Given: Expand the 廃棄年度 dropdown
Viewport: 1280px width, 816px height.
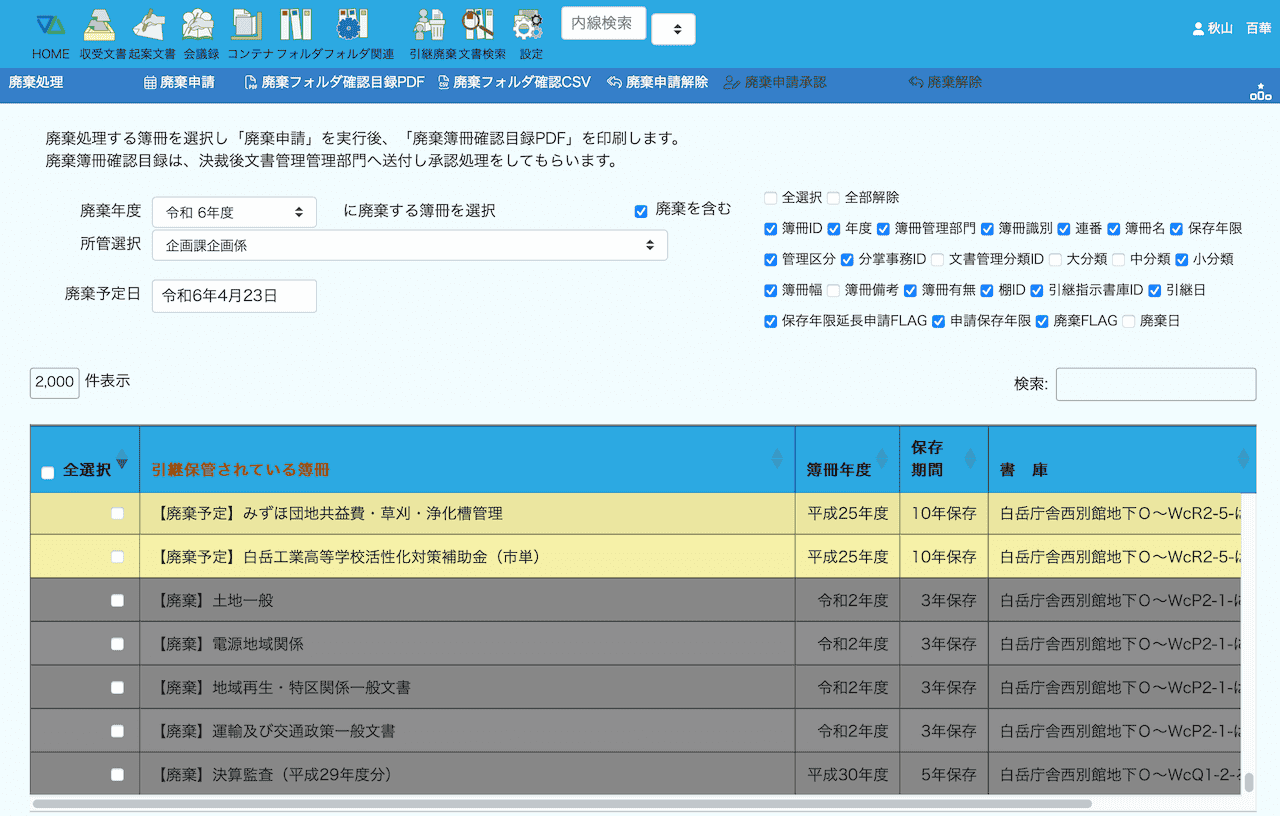Looking at the screenshot, I should pos(234,212).
